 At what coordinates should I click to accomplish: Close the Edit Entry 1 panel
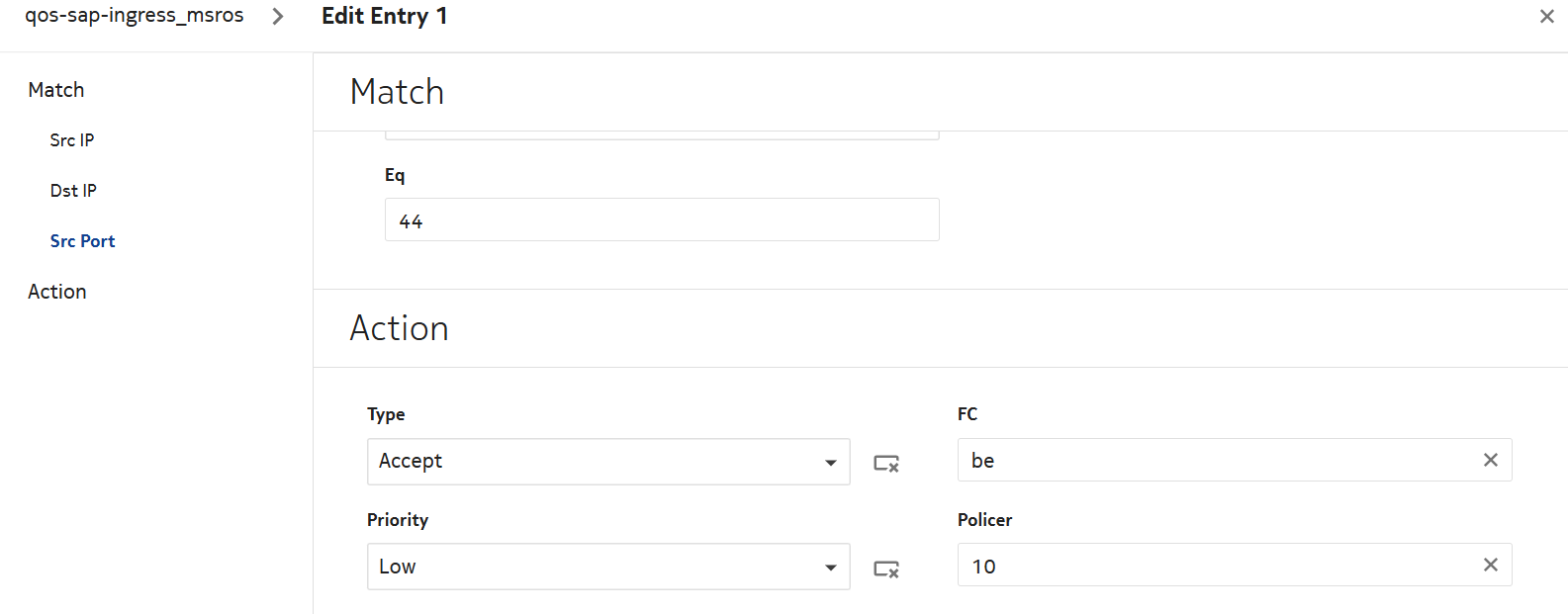coord(1546,16)
